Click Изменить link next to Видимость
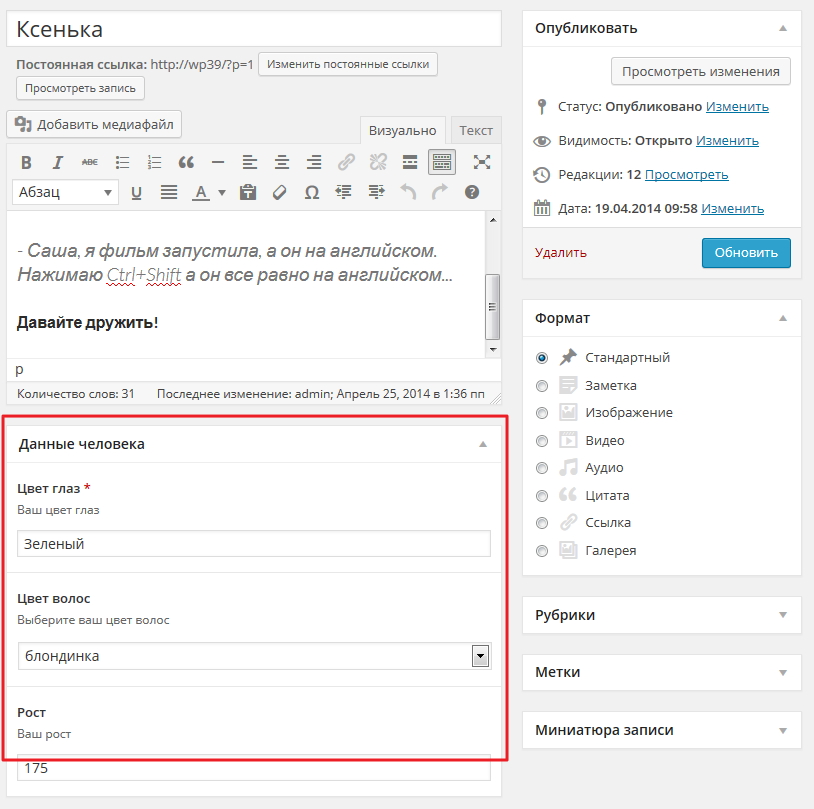This screenshot has width=814, height=809. click(x=727, y=141)
